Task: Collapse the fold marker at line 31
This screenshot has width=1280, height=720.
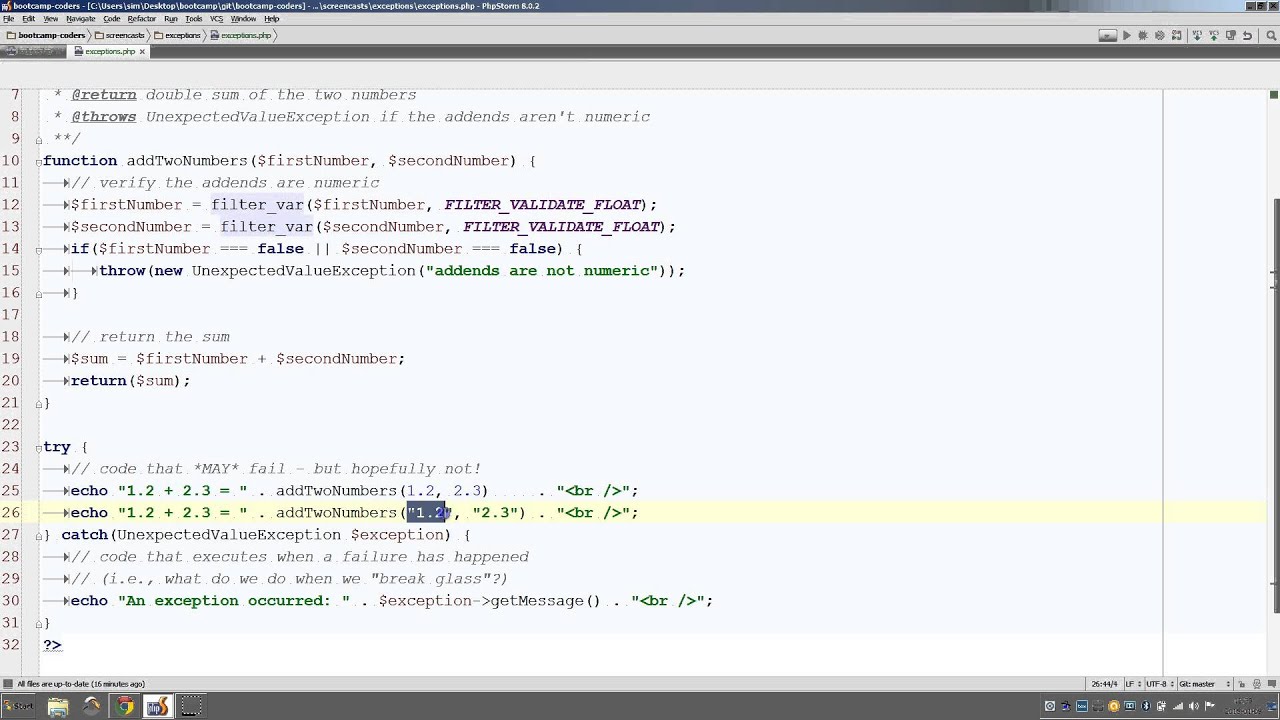Action: [39, 623]
